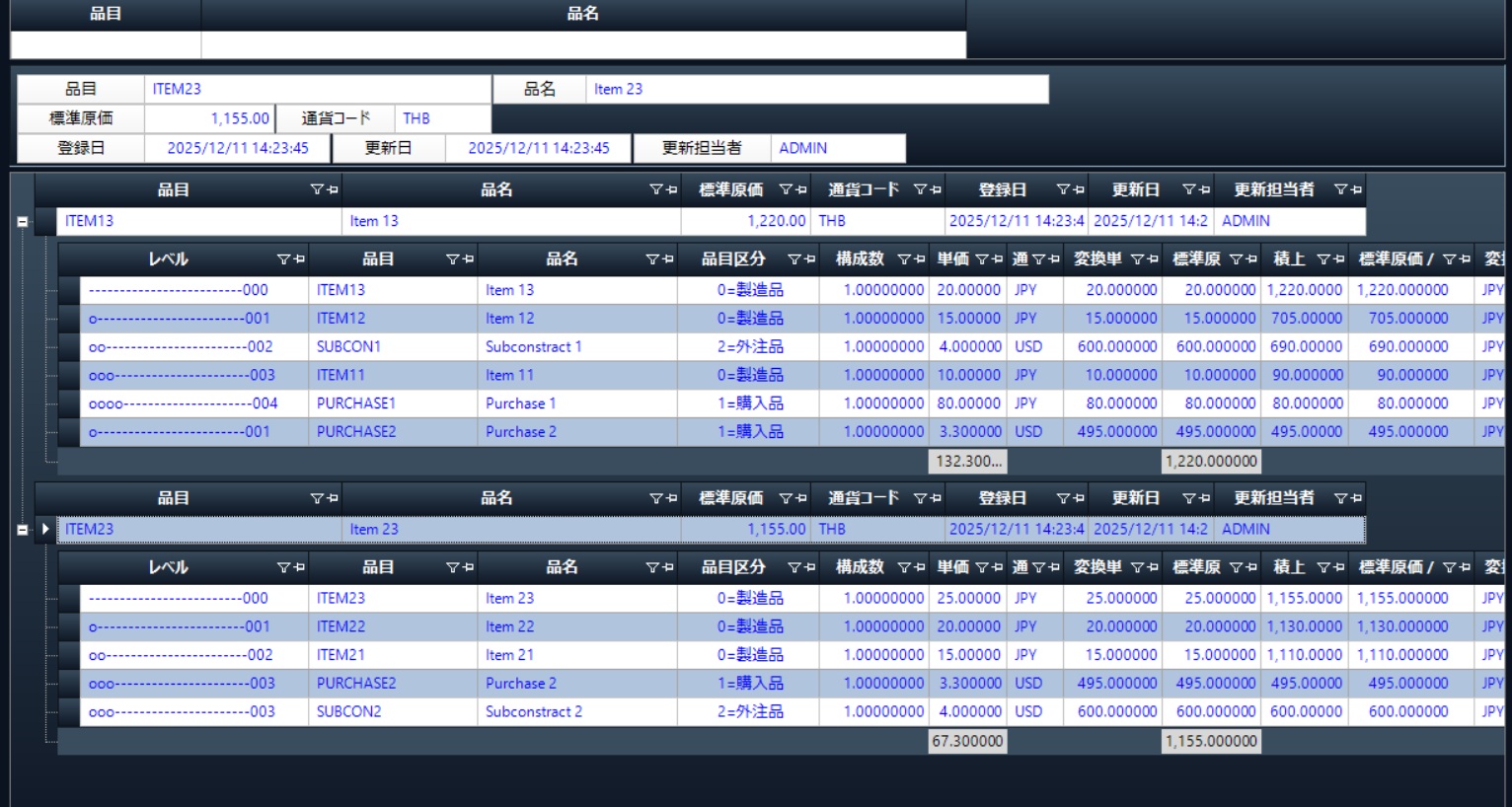Pin 登録日 column in header above ITEM23 row
Image resolution: width=1512 pixels, height=807 pixels.
[1079, 498]
